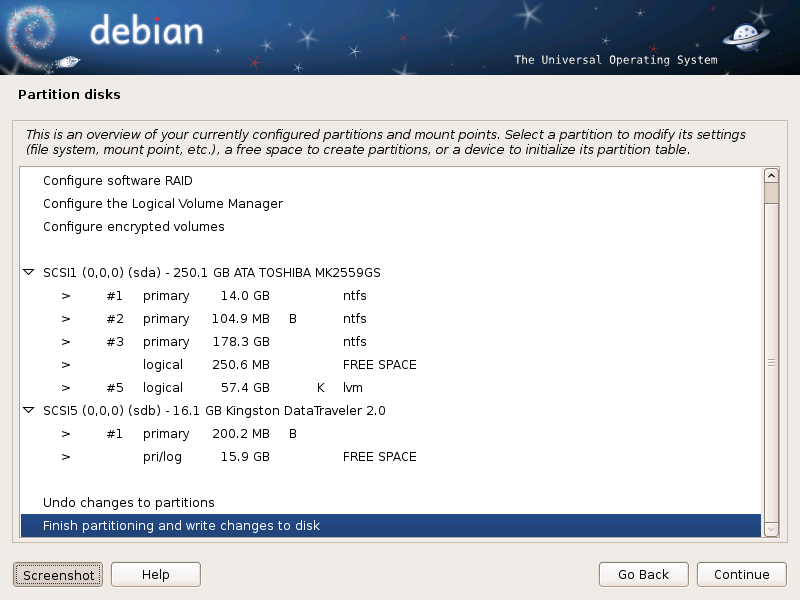800x600 pixels.
Task: Select the 250.6 MB logical FREE SPACE row
Action: pos(391,364)
